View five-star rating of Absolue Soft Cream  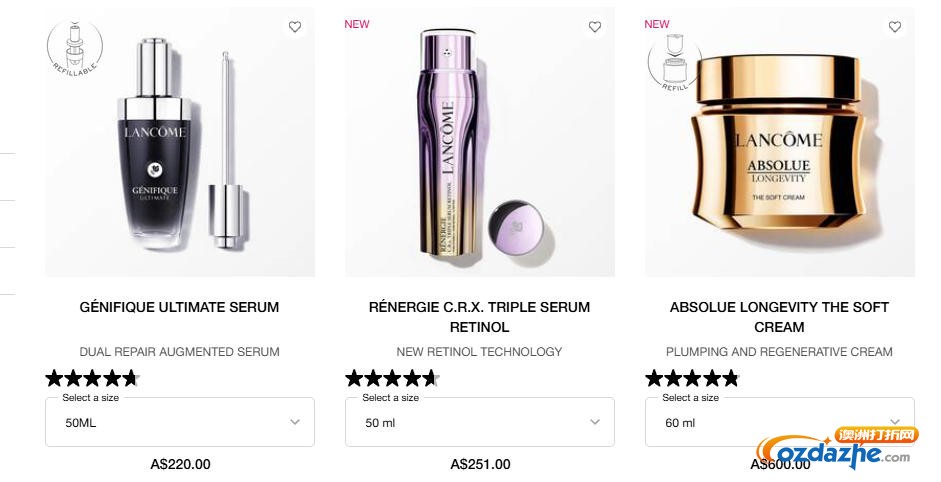tap(693, 378)
